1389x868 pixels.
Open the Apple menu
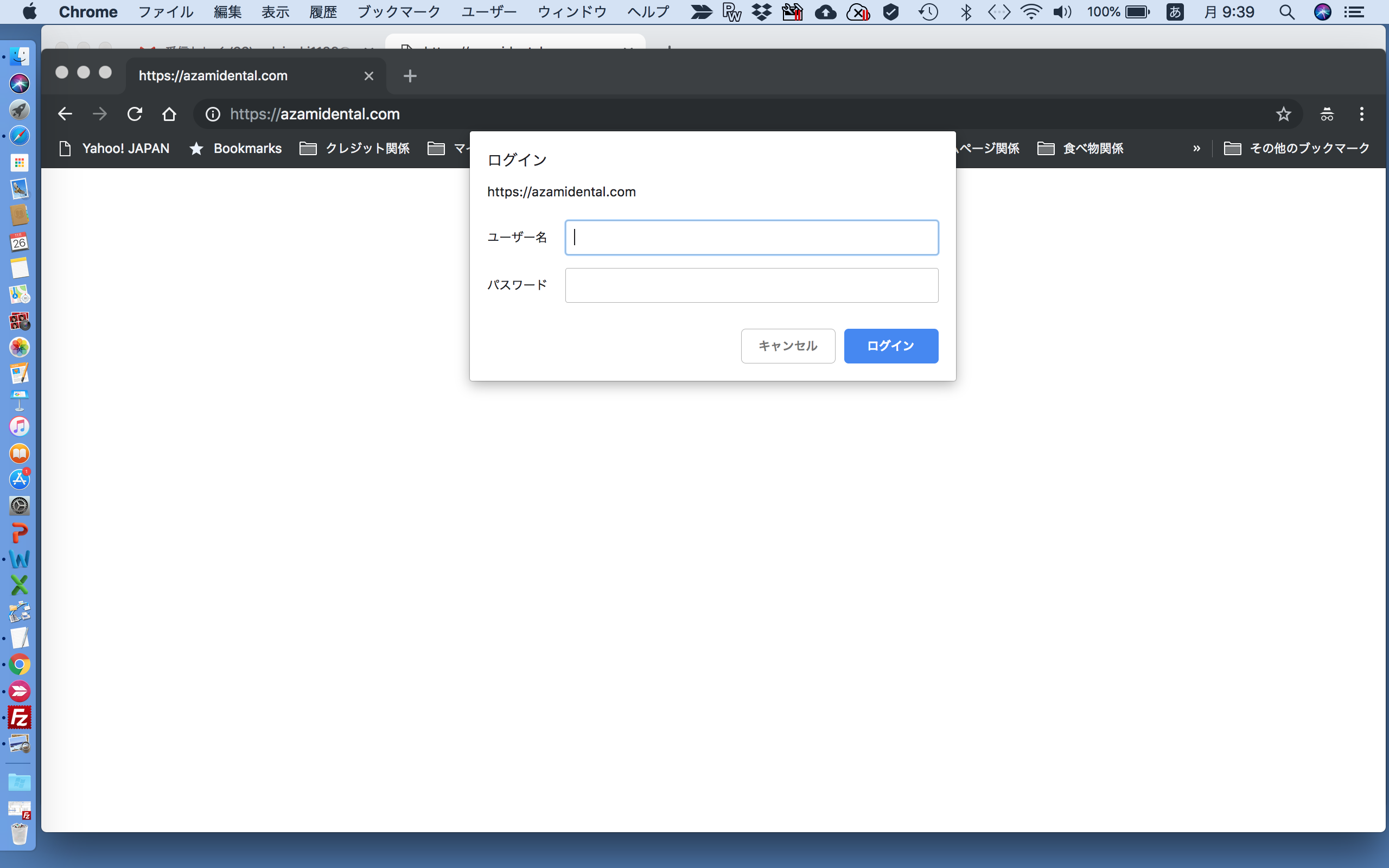click(x=30, y=12)
